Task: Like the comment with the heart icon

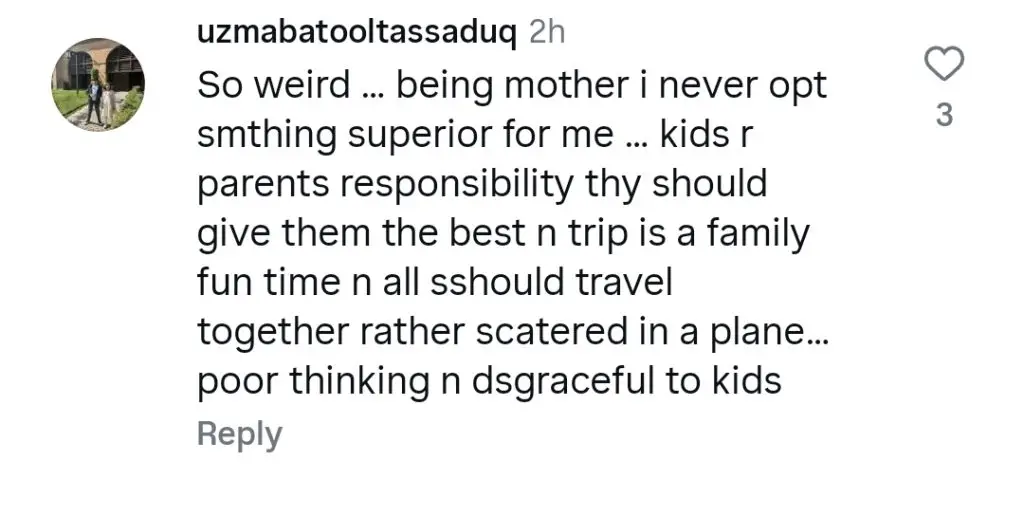Action: click(x=944, y=63)
